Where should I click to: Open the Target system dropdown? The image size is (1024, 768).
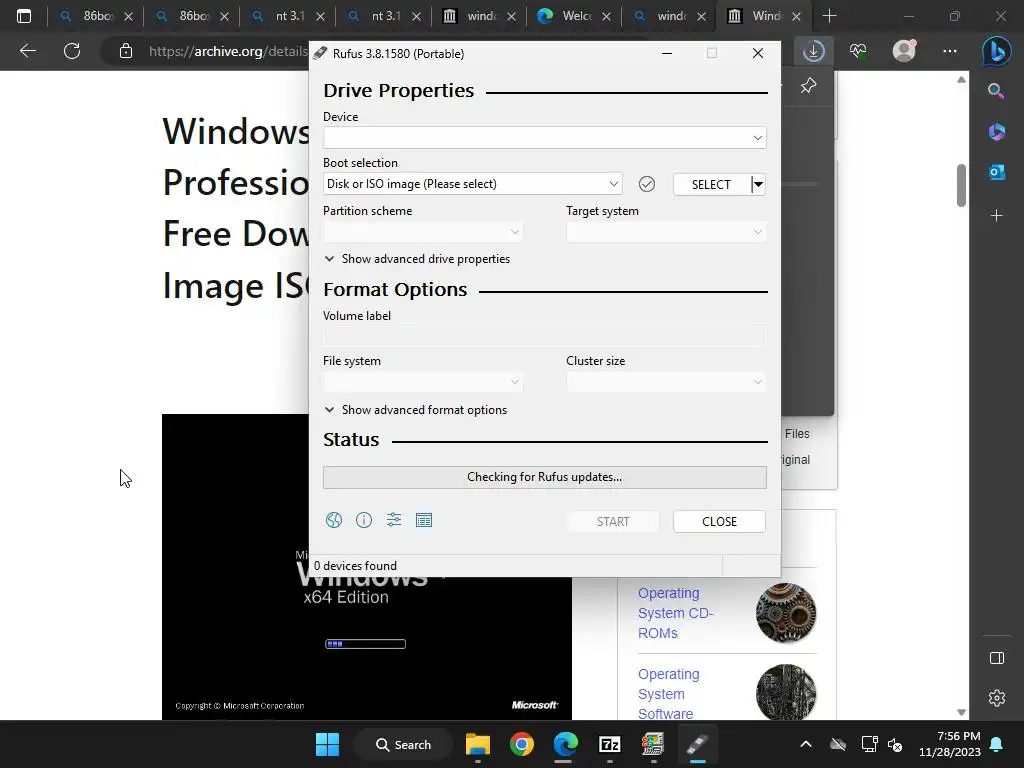point(665,232)
